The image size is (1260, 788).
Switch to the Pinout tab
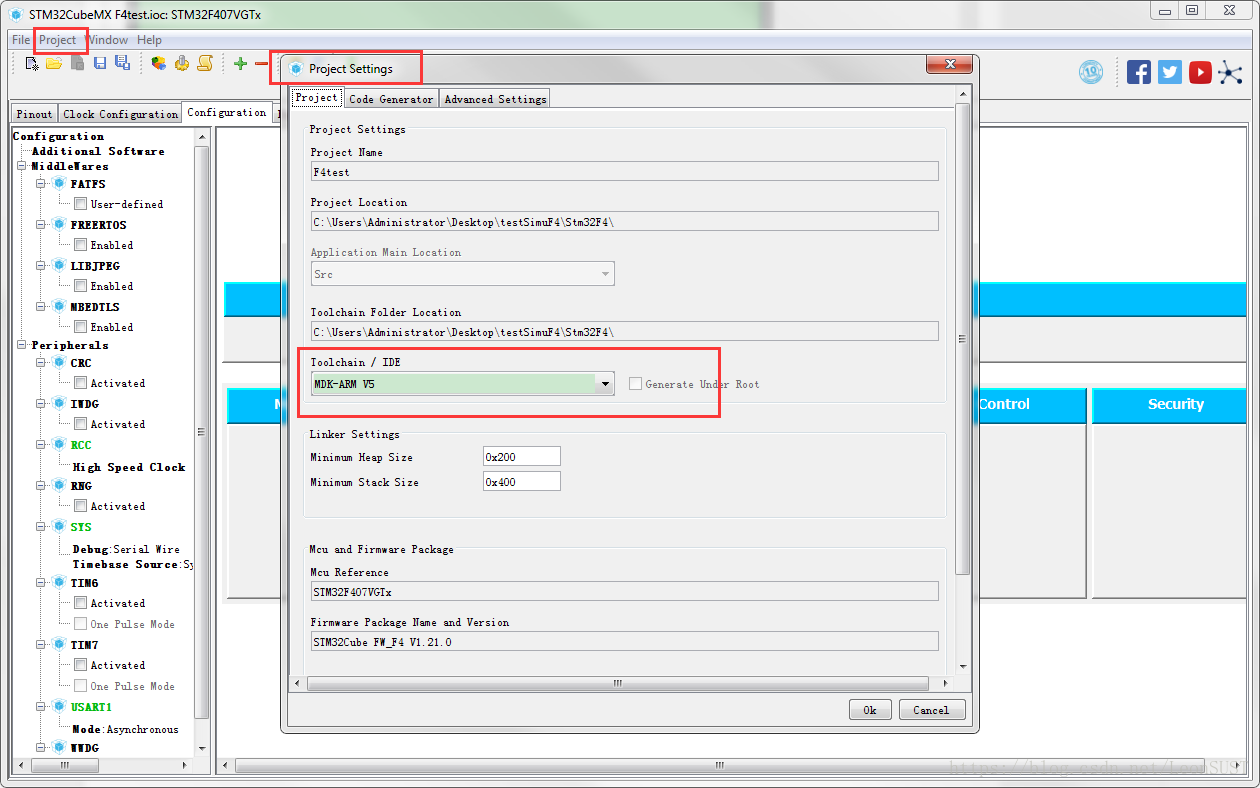click(34, 114)
